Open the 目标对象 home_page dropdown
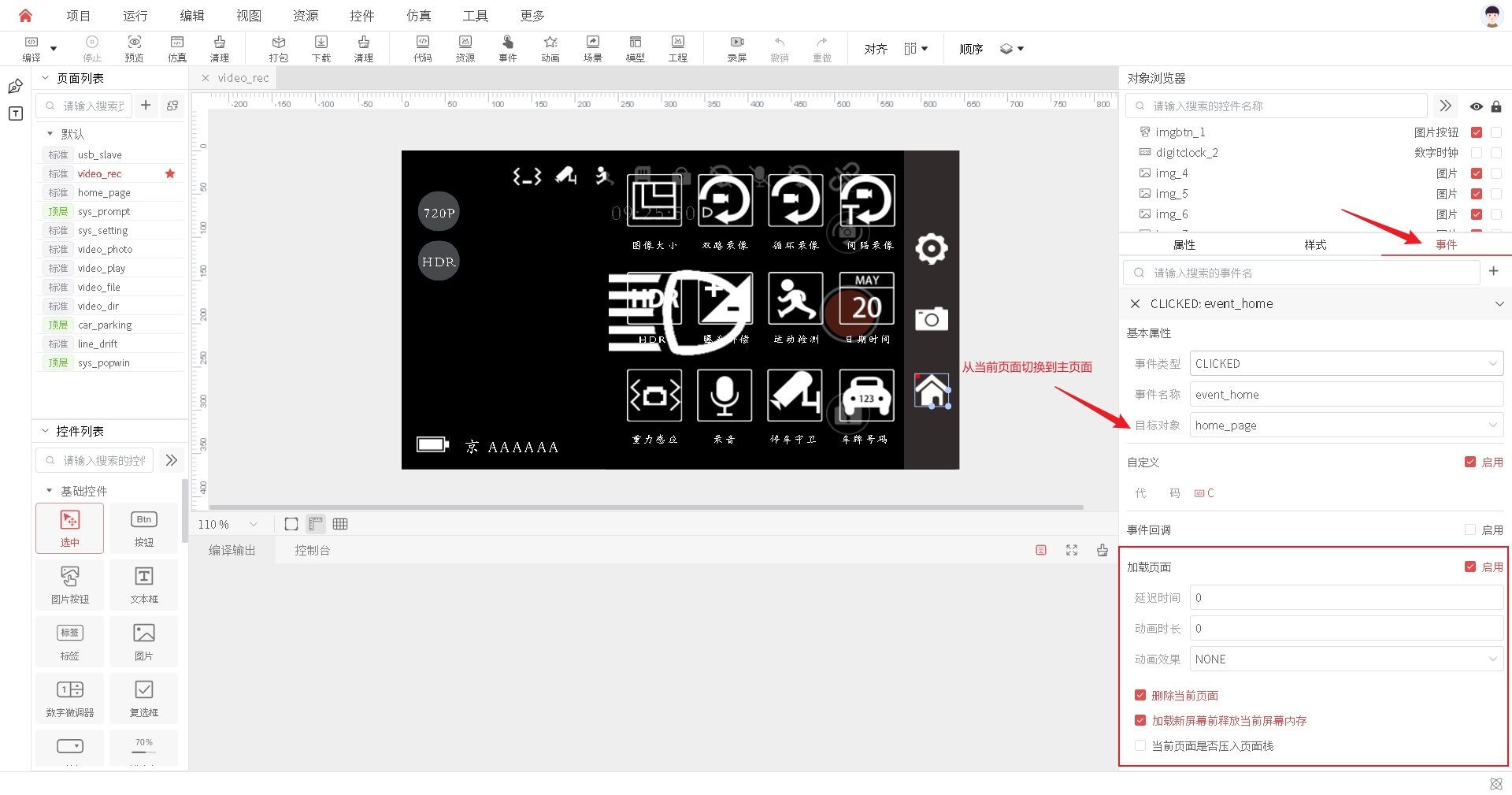Viewport: 1512px width, 795px height. pos(1347,425)
